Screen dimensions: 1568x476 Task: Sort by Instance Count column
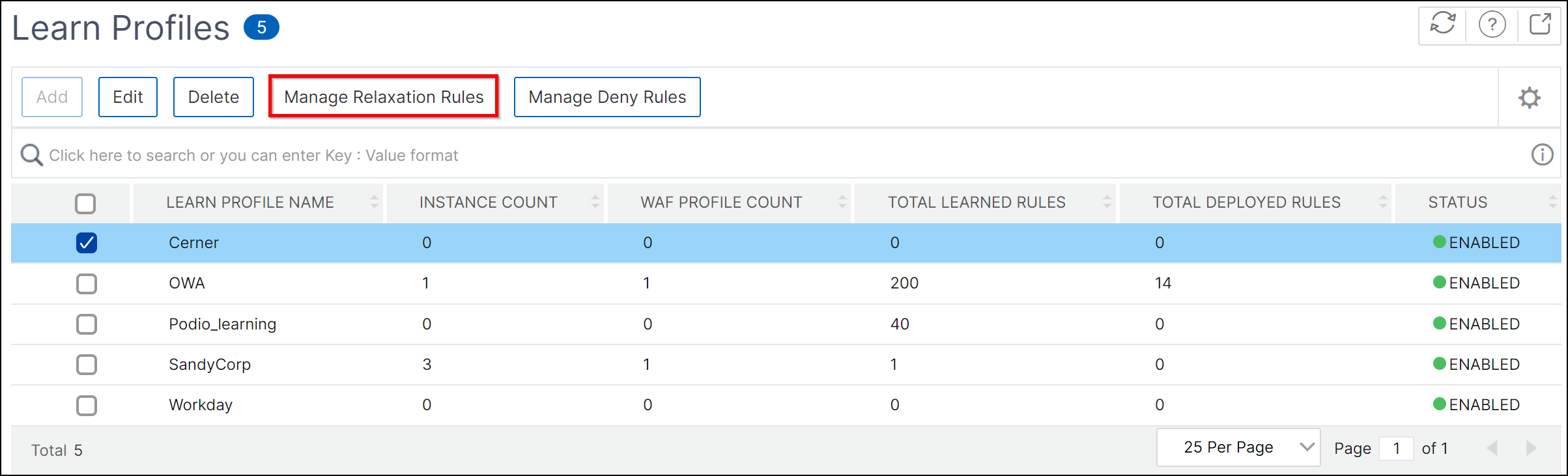489,203
